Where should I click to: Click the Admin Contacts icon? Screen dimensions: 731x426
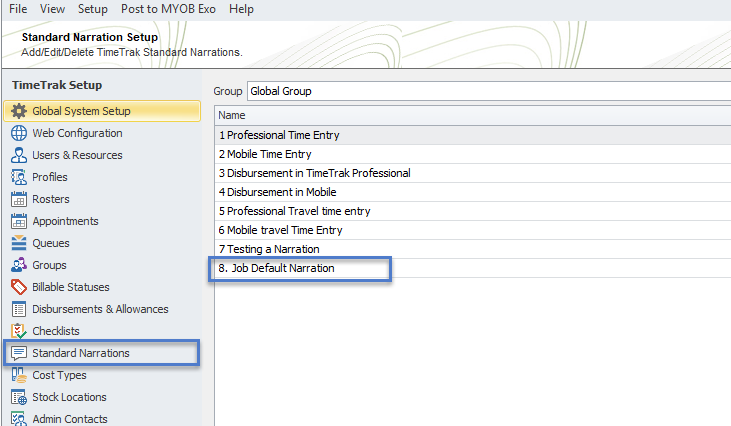point(19,419)
